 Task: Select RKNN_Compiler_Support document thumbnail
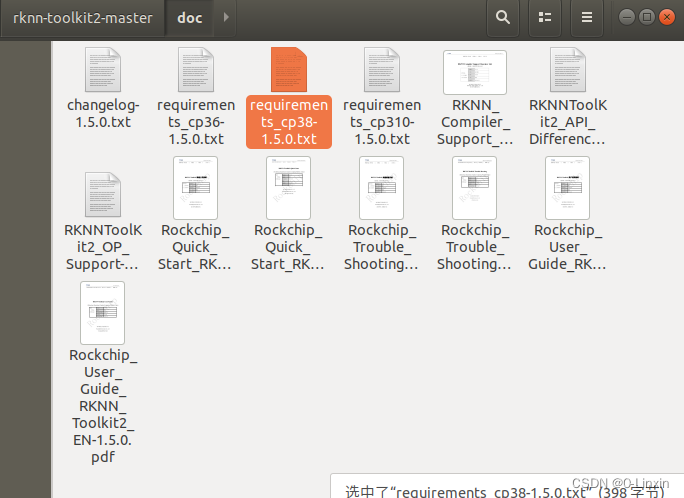pos(475,72)
